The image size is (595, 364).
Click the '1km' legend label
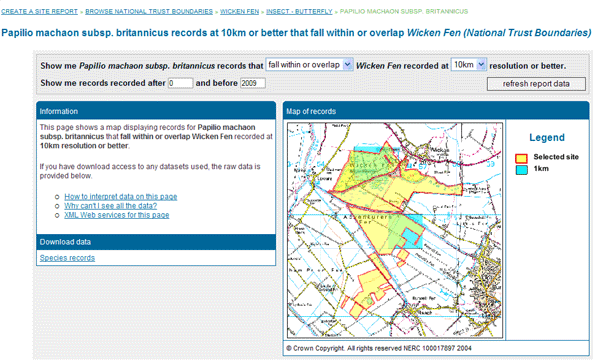[541, 169]
